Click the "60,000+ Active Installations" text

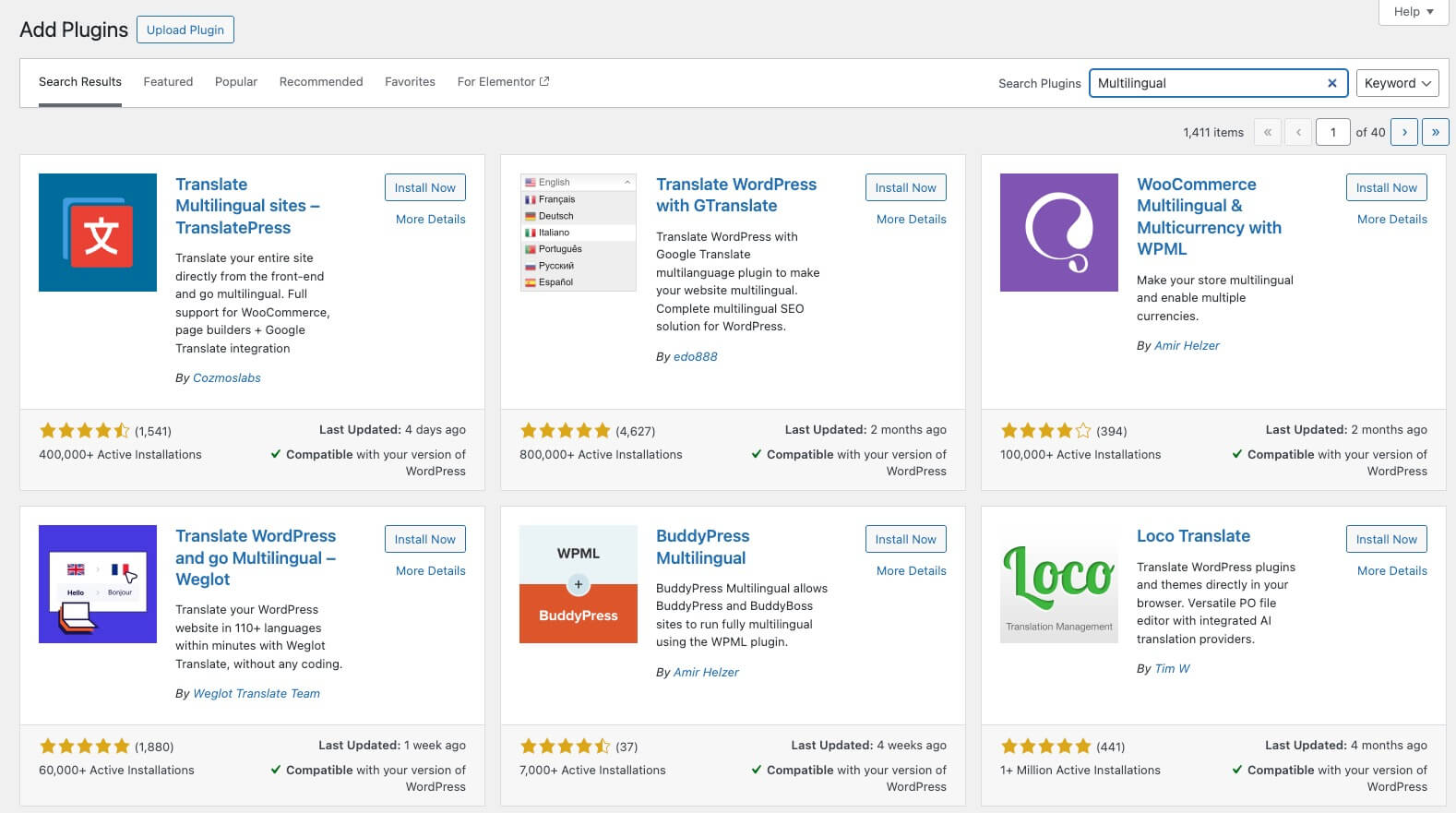click(116, 771)
